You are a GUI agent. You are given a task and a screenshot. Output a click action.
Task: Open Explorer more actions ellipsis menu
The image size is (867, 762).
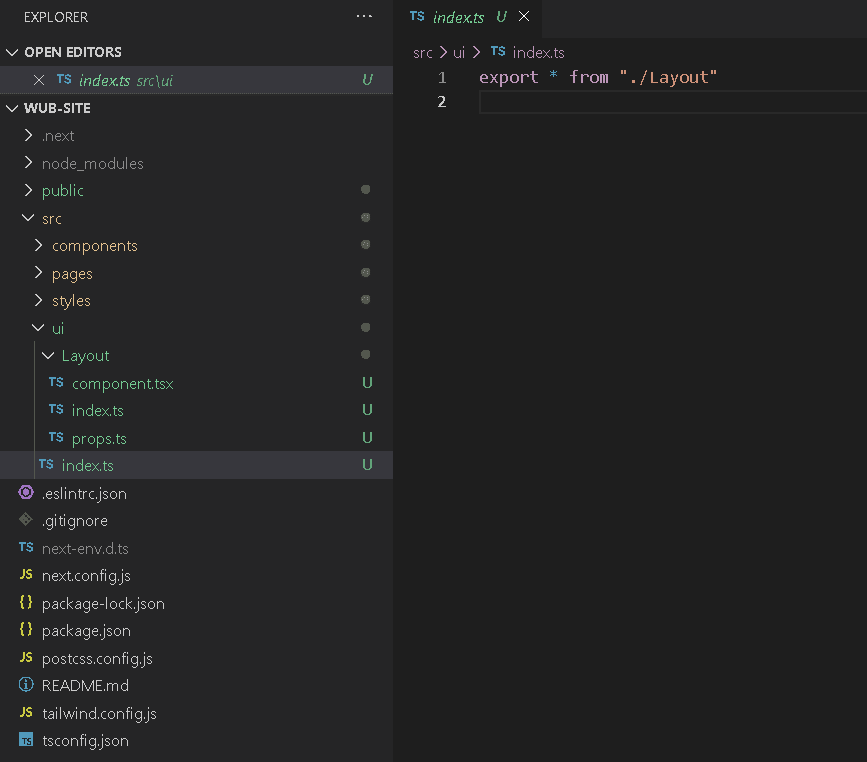pyautogui.click(x=364, y=17)
